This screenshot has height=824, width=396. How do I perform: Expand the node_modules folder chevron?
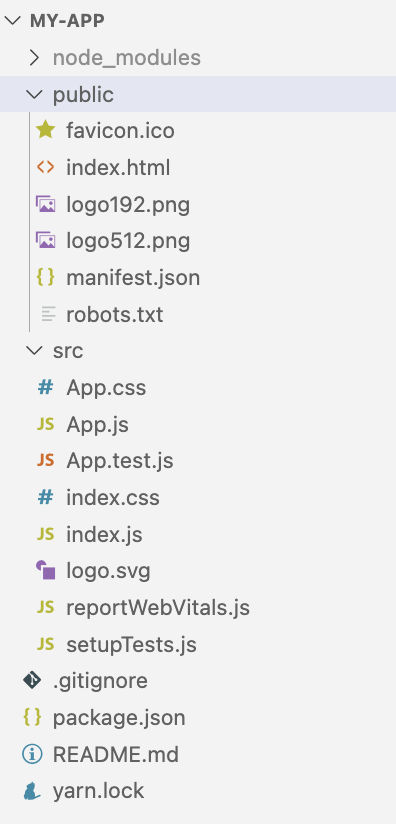coord(35,57)
